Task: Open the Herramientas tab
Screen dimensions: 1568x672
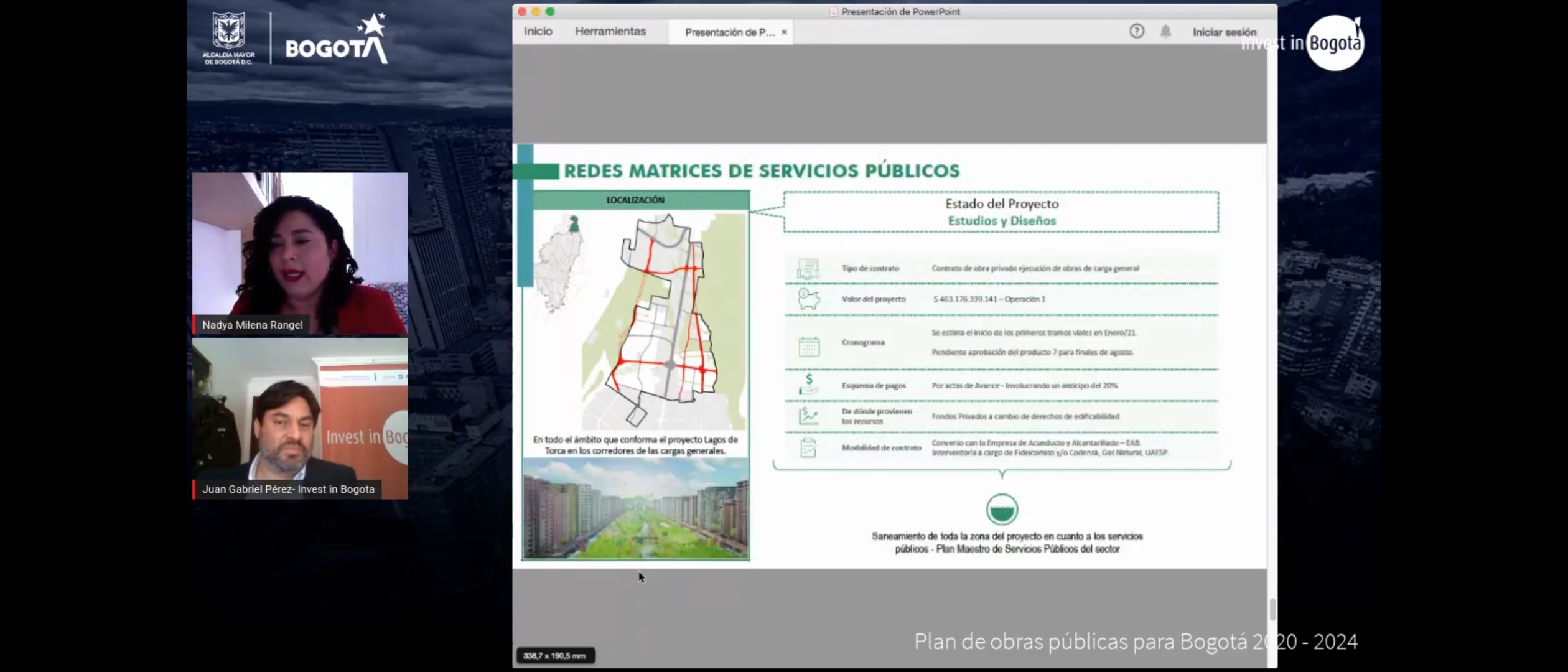Action: click(610, 31)
